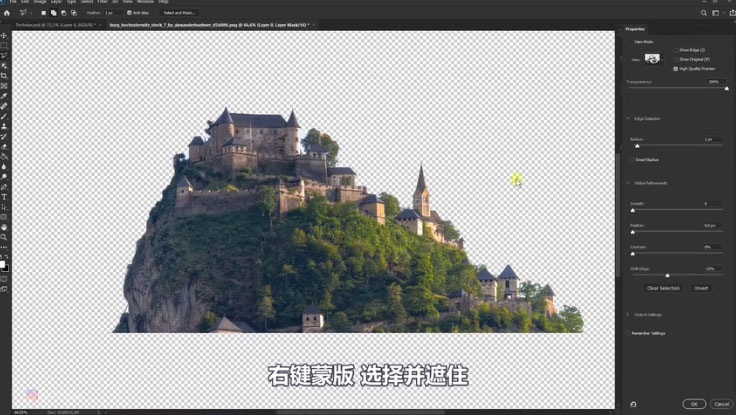Viewport: 736px width, 415px height.
Task: Enable the Smart Radius checkbox
Action: pyautogui.click(x=632, y=160)
